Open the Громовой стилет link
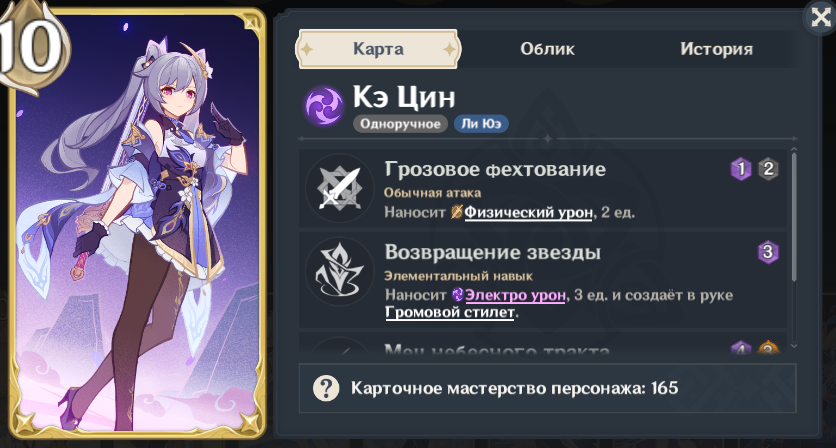Screen dimensions: 836x448 point(450,312)
